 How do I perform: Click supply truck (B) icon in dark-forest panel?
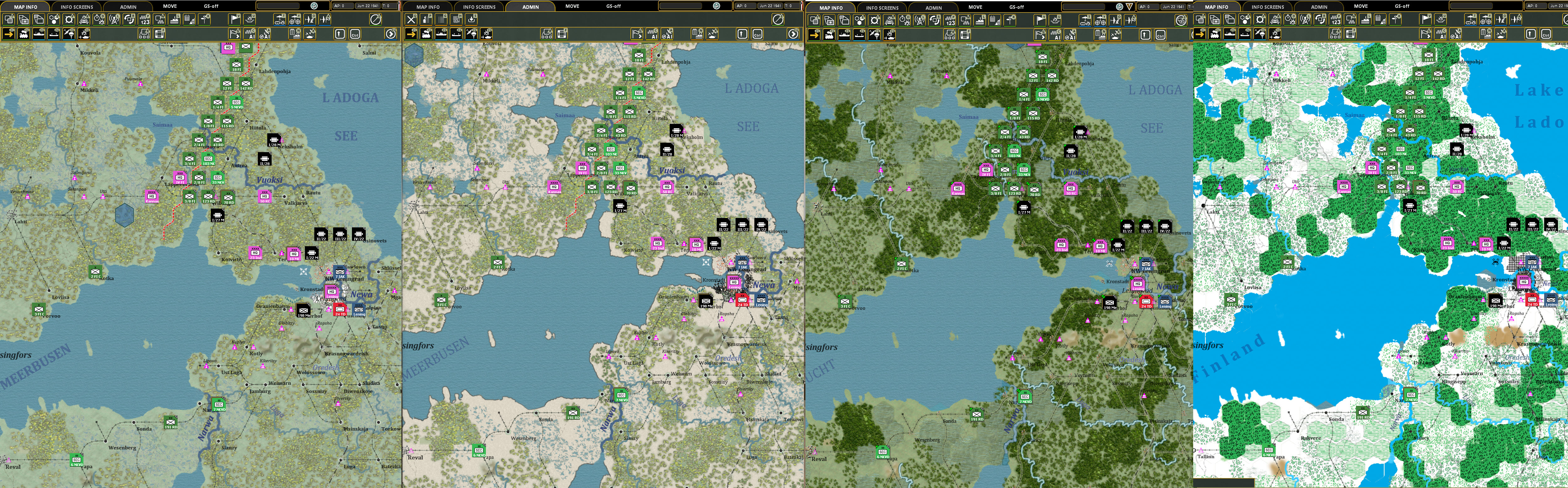tap(949, 35)
